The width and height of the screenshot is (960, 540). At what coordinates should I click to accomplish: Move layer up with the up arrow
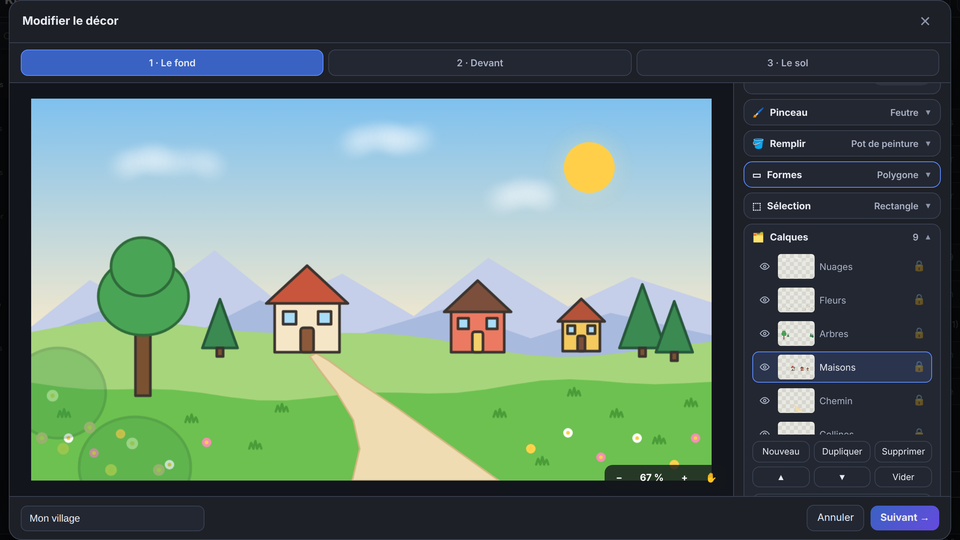coord(781,477)
